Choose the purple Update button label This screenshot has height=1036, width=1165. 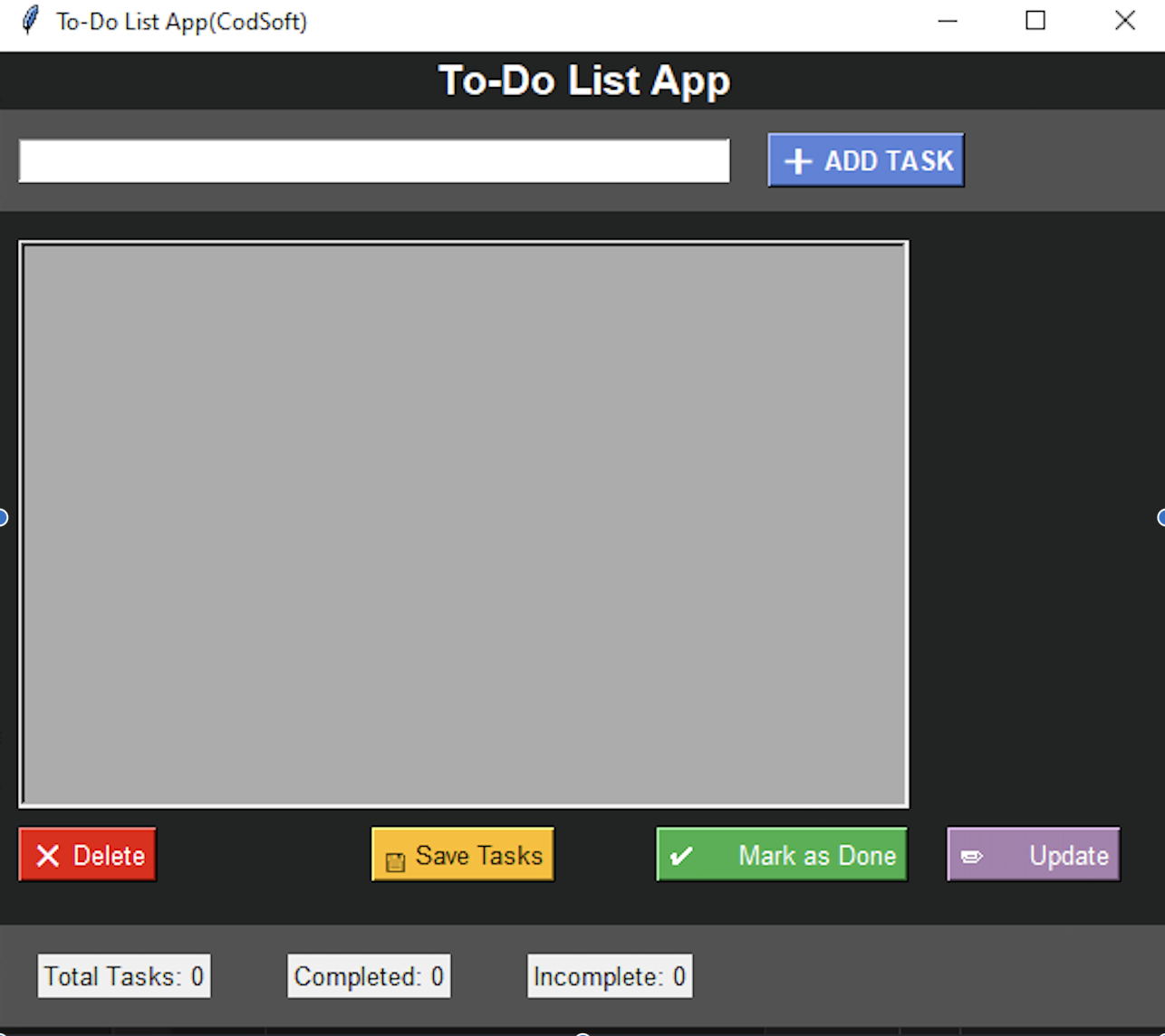pos(1068,856)
